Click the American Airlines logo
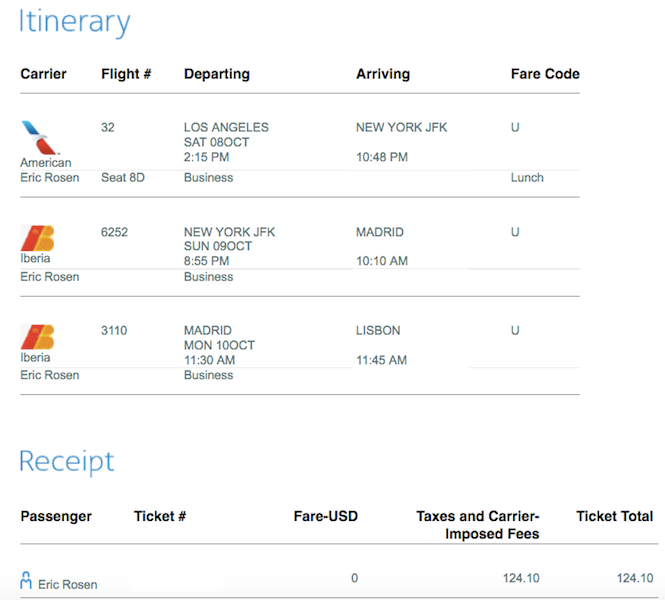This screenshot has height=600, width=665. (x=36, y=137)
